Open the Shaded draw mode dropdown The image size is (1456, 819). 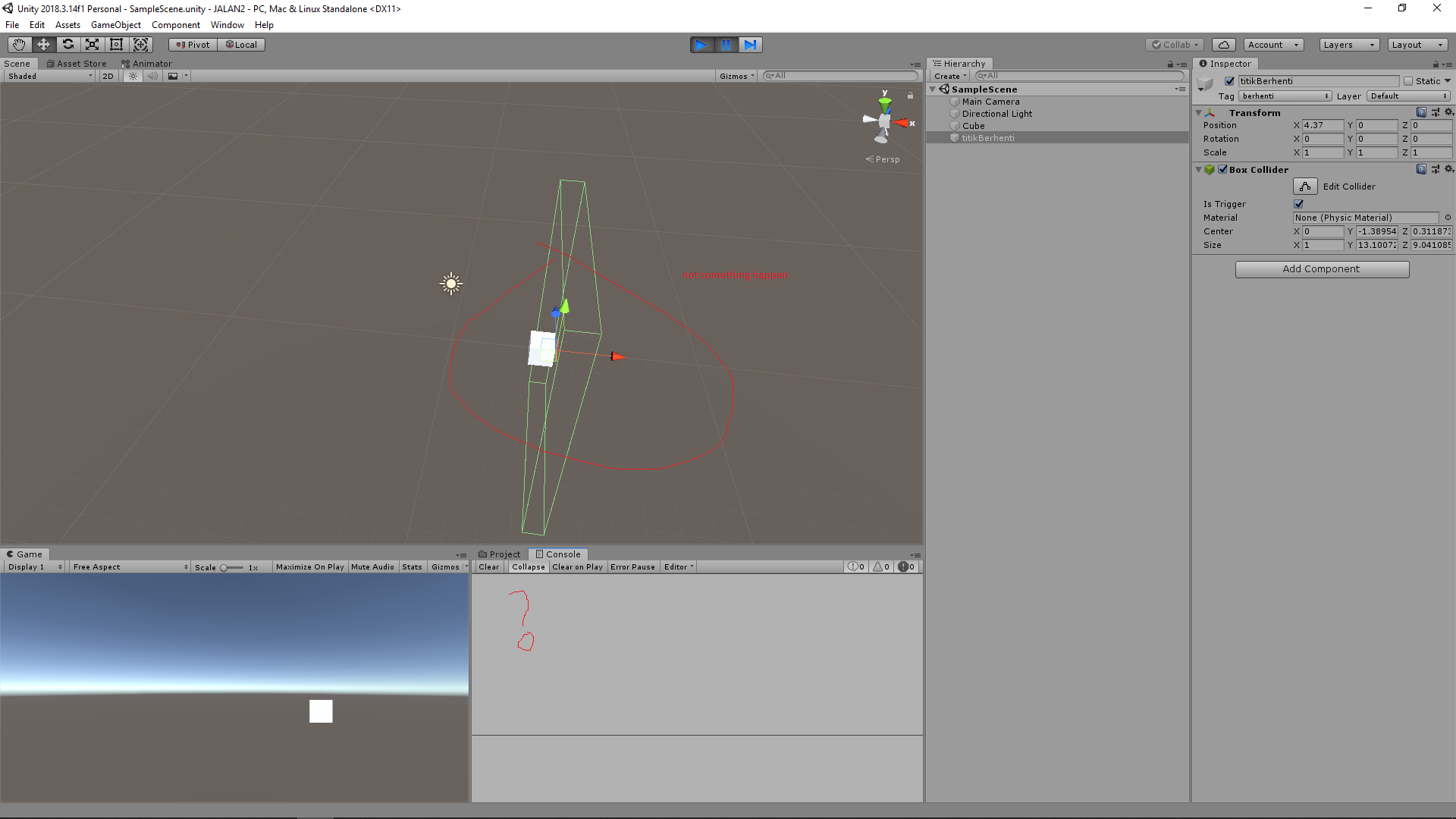(50, 76)
